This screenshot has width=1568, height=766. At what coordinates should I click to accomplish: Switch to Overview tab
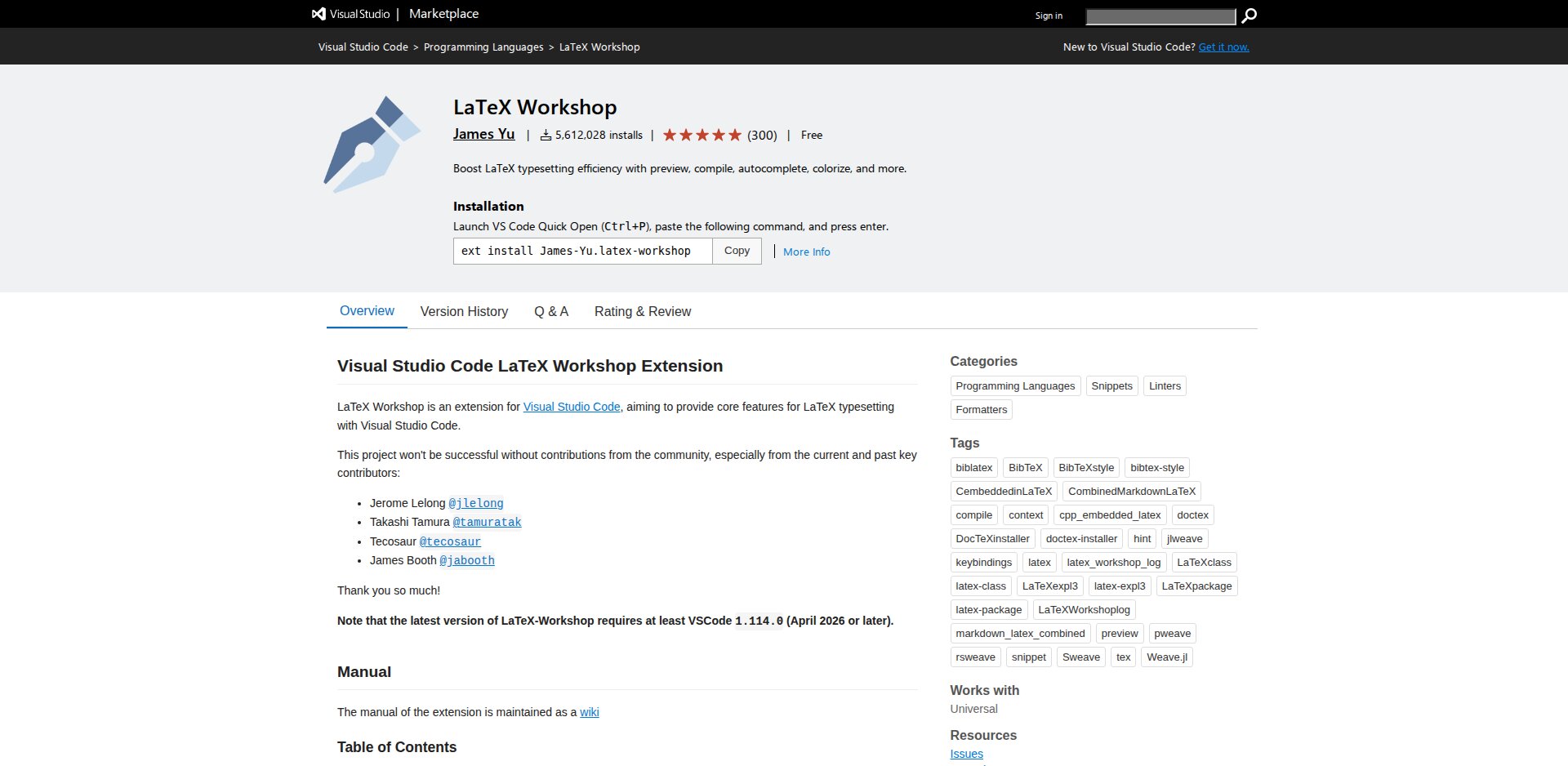367,311
